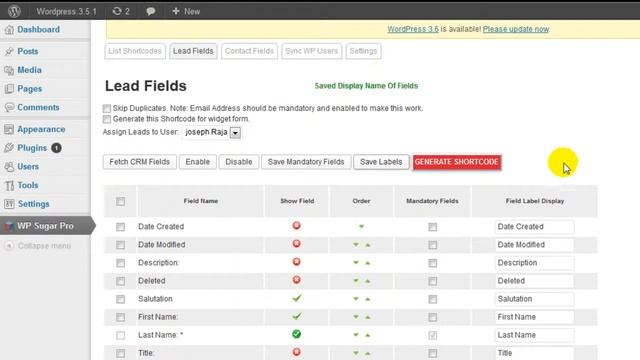Move First Name field down
The width and height of the screenshot is (640, 360).
356,317
